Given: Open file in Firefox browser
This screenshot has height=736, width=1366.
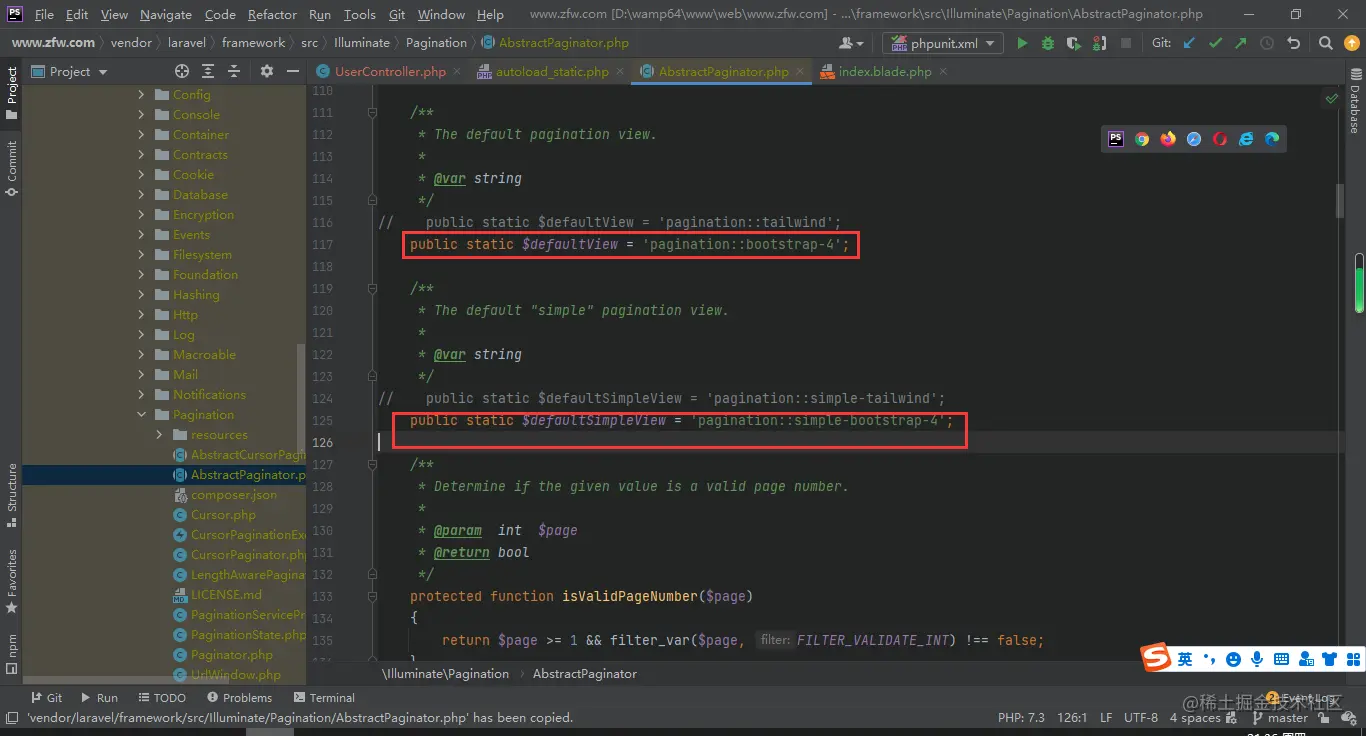Looking at the screenshot, I should click(1168, 139).
